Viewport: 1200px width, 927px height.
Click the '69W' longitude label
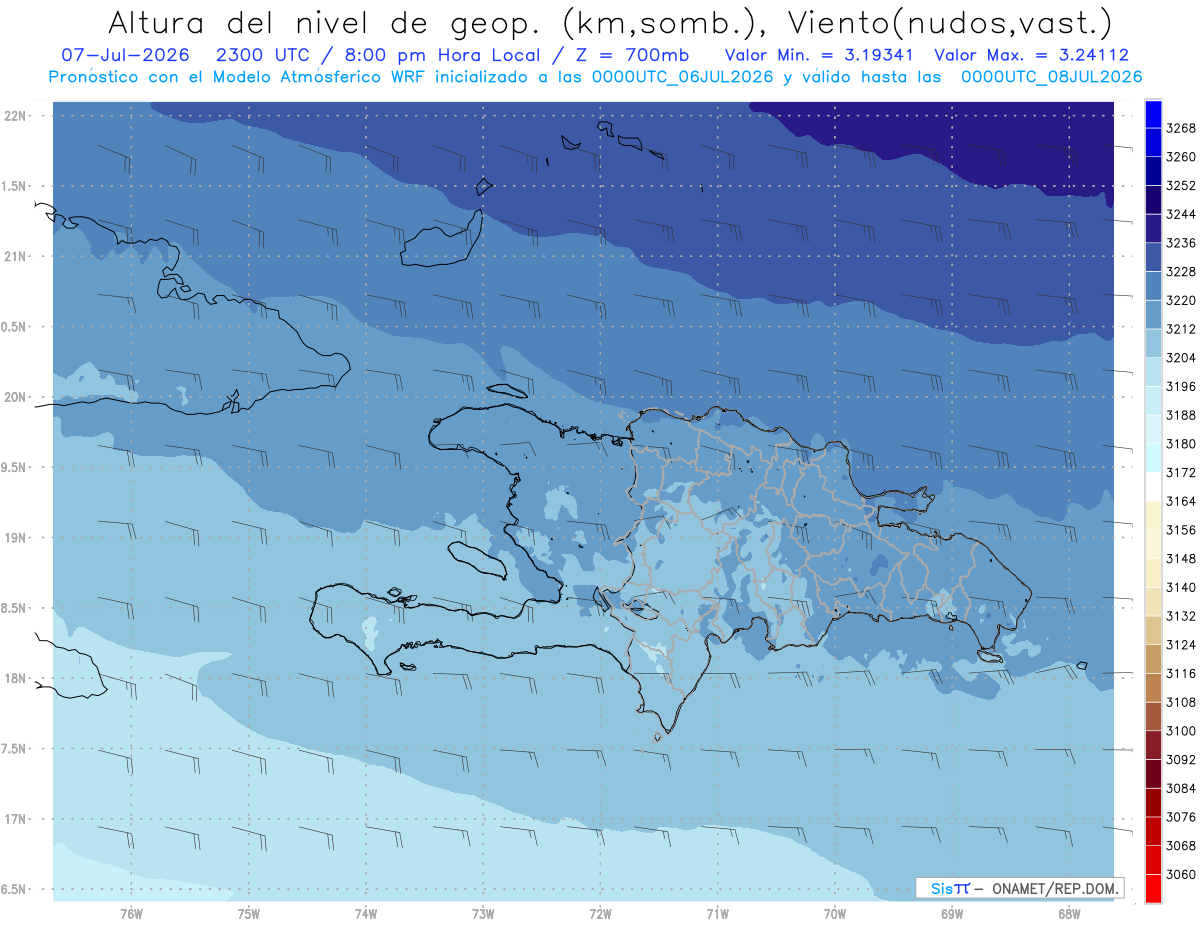[951, 913]
